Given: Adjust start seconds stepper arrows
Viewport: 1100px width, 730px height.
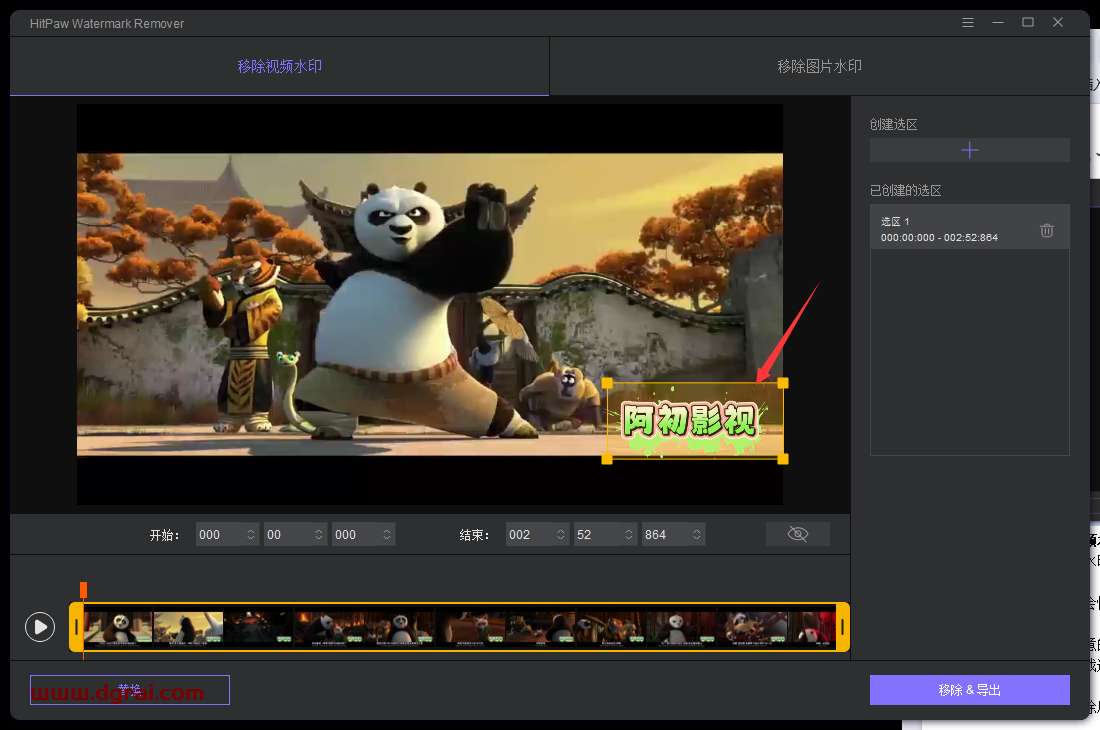Looking at the screenshot, I should pos(319,534).
